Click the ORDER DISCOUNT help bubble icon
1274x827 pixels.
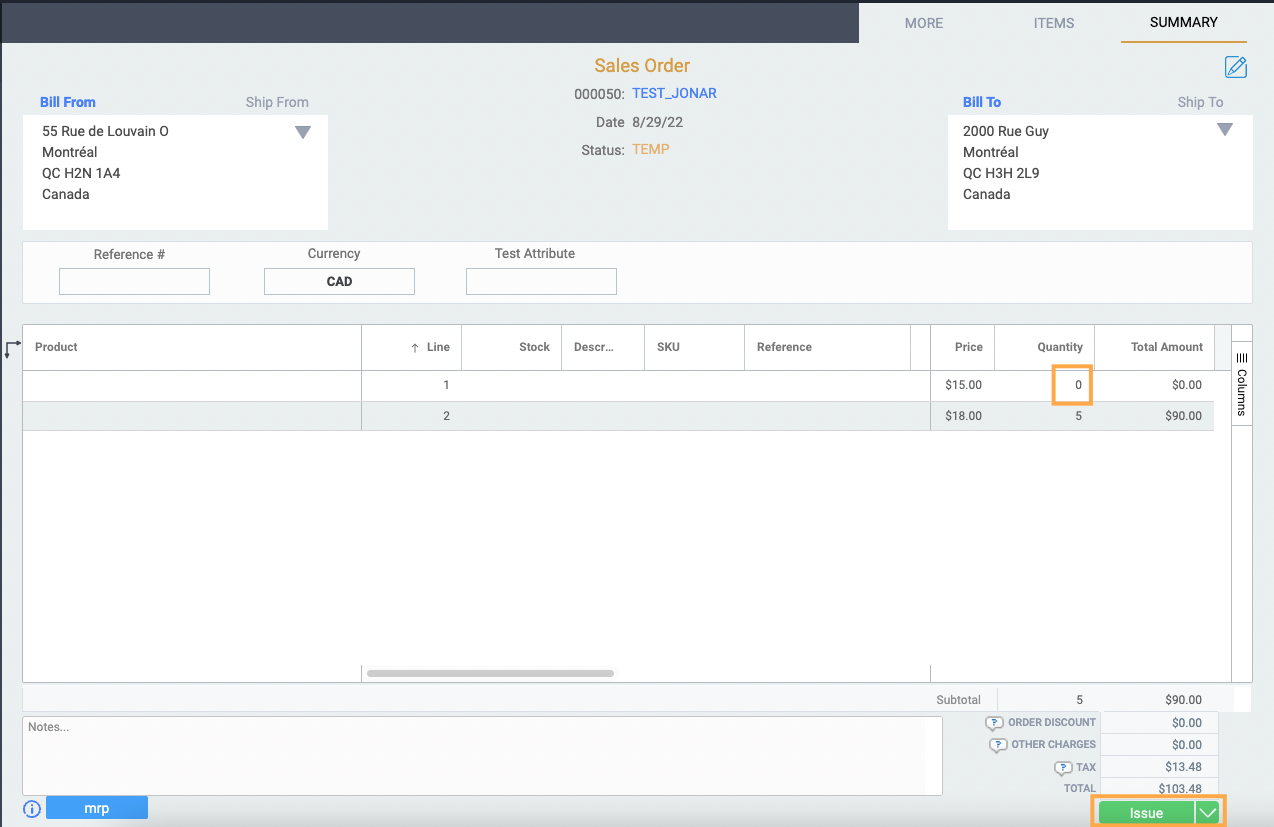tap(994, 723)
